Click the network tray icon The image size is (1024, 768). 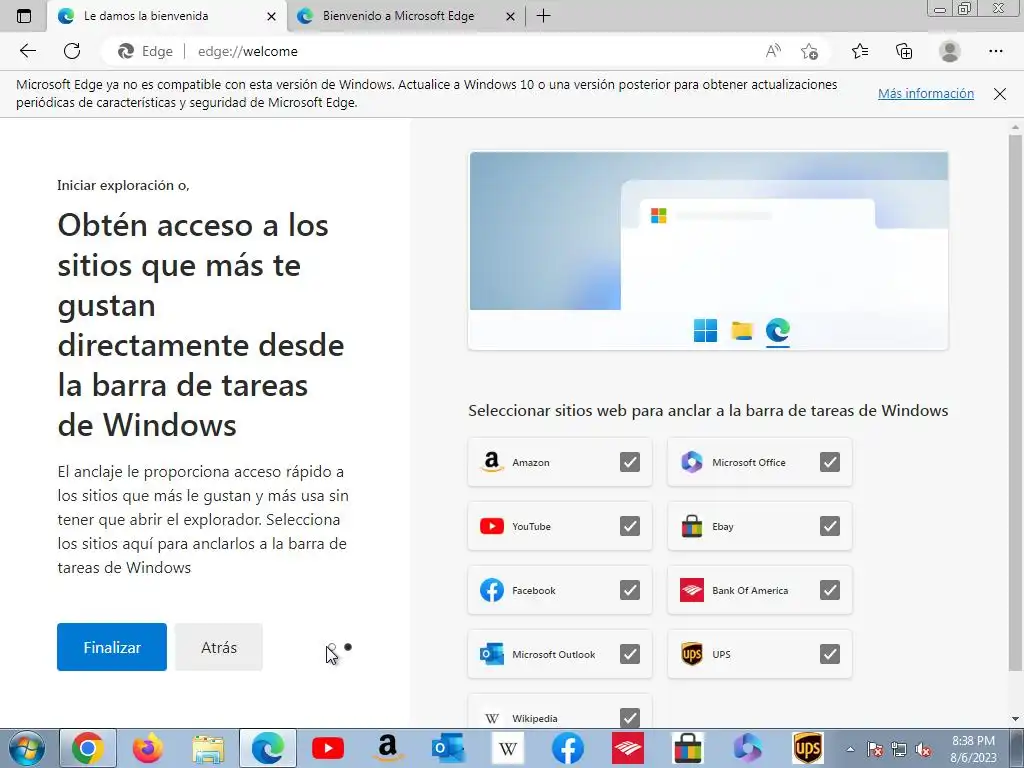[899, 750]
